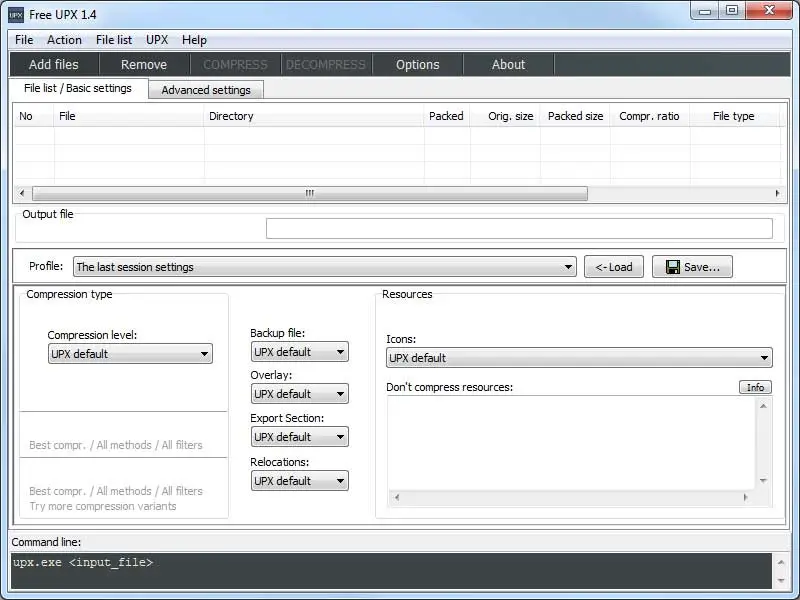Open the File menu

tap(24, 40)
